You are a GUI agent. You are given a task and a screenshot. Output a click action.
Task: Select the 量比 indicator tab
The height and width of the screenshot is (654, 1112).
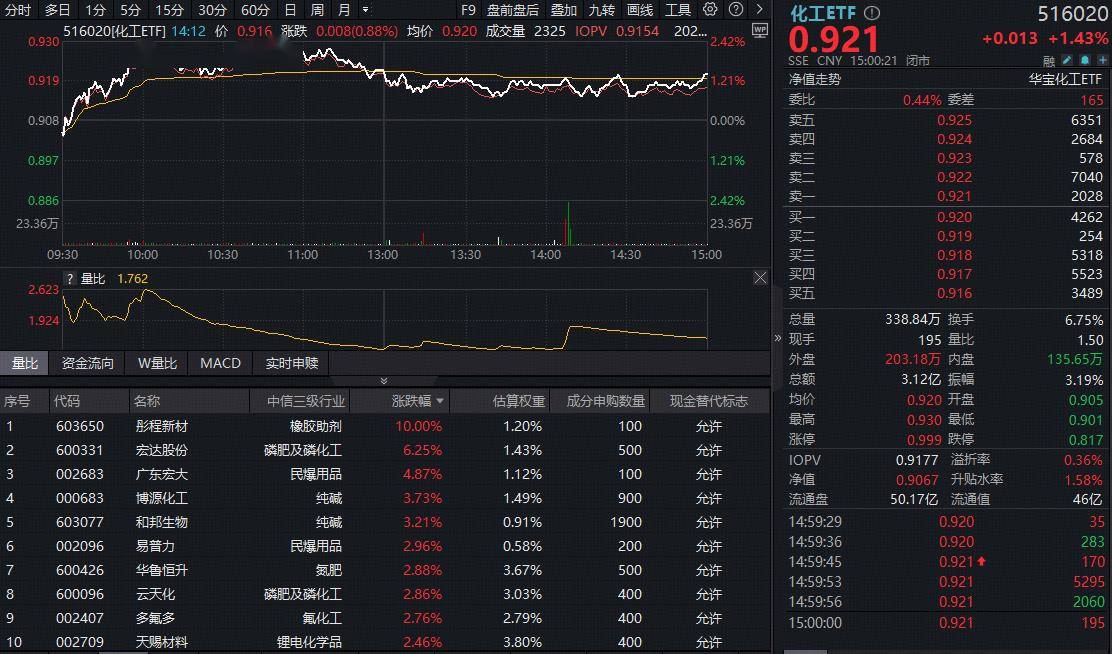click(25, 363)
